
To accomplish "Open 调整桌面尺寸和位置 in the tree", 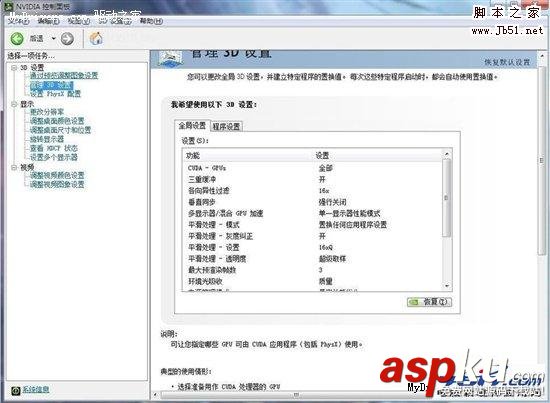I will [x=60, y=130].
